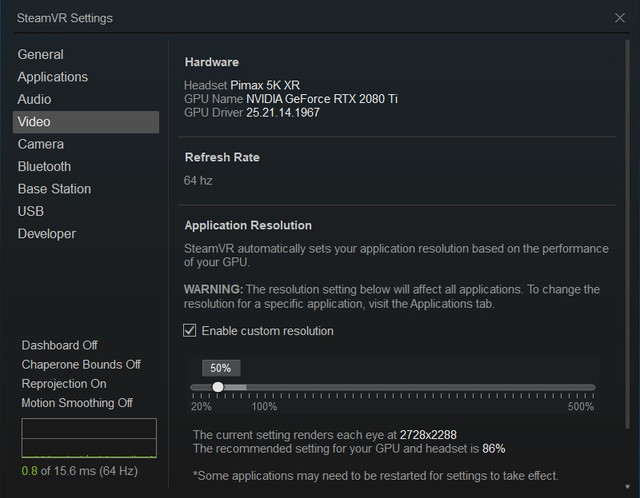Image resolution: width=640 pixels, height=498 pixels.
Task: Switch to the USB tab
Action: coord(31,211)
